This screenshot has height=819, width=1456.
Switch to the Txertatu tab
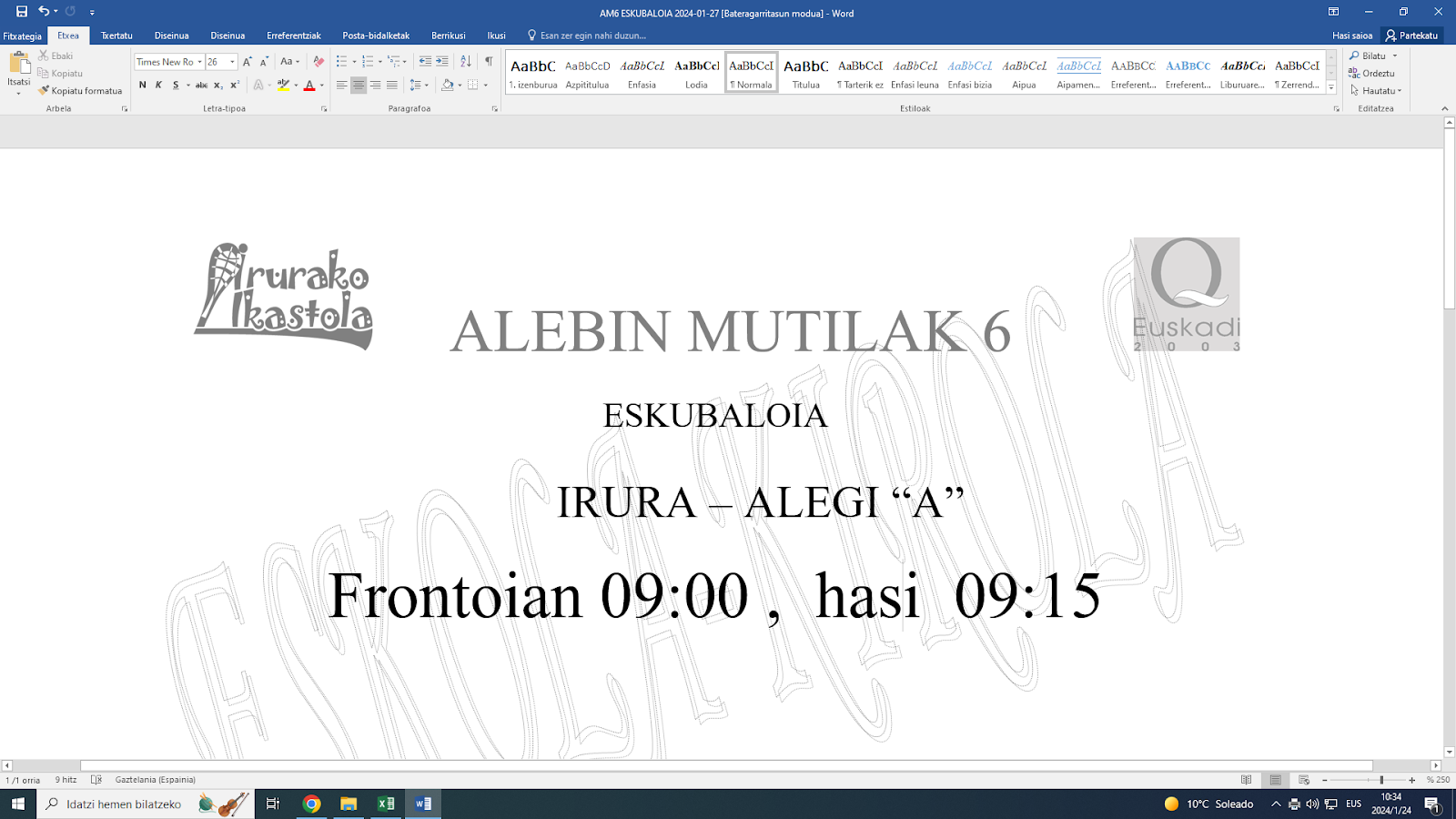[116, 35]
